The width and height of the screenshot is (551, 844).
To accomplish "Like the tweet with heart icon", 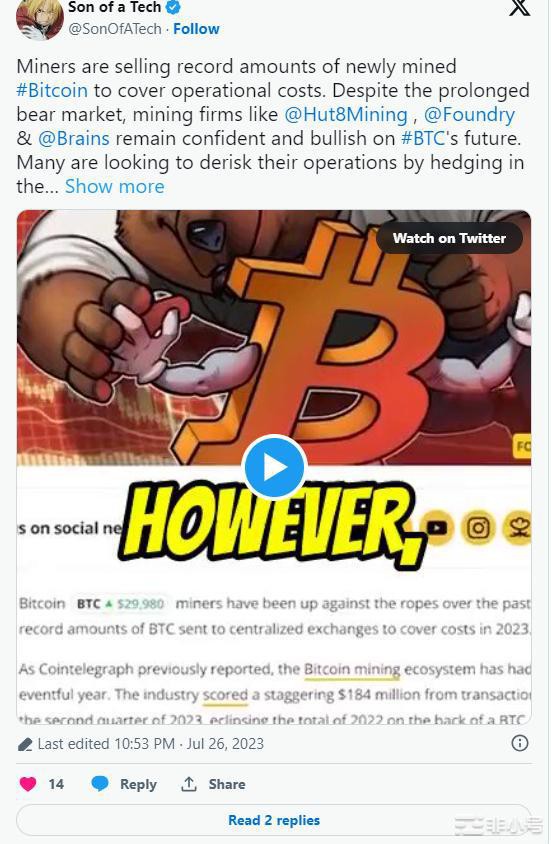I will pyautogui.click(x=28, y=784).
